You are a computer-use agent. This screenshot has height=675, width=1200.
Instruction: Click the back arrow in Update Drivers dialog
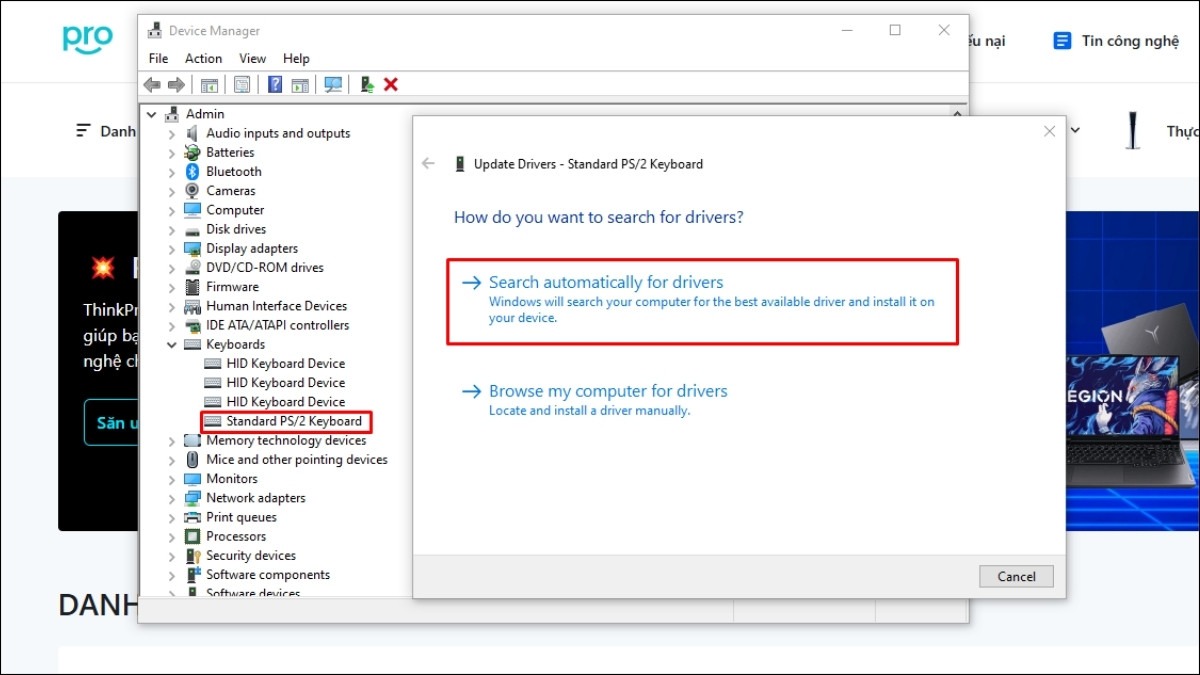[x=429, y=163]
